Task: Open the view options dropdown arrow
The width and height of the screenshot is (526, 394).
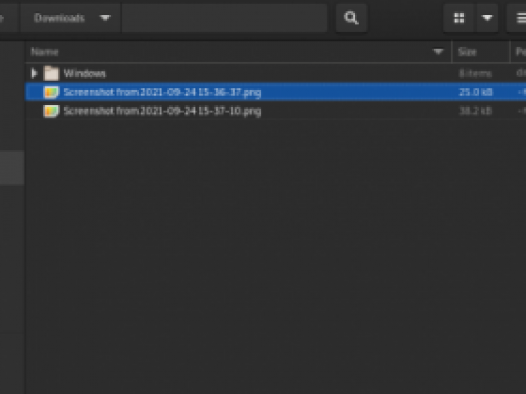Action: [487, 18]
